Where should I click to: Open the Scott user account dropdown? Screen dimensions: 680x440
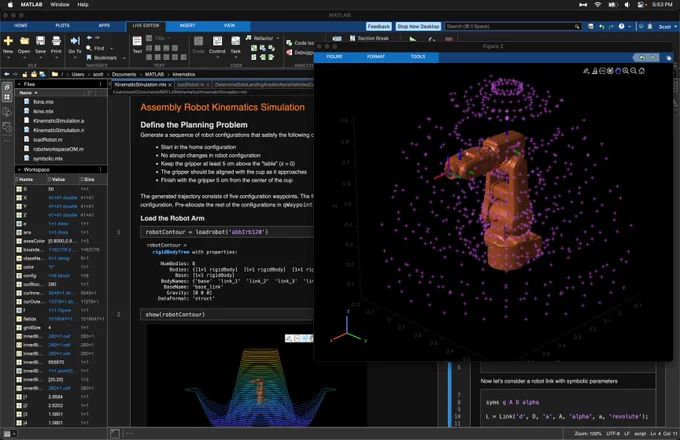[667, 26]
